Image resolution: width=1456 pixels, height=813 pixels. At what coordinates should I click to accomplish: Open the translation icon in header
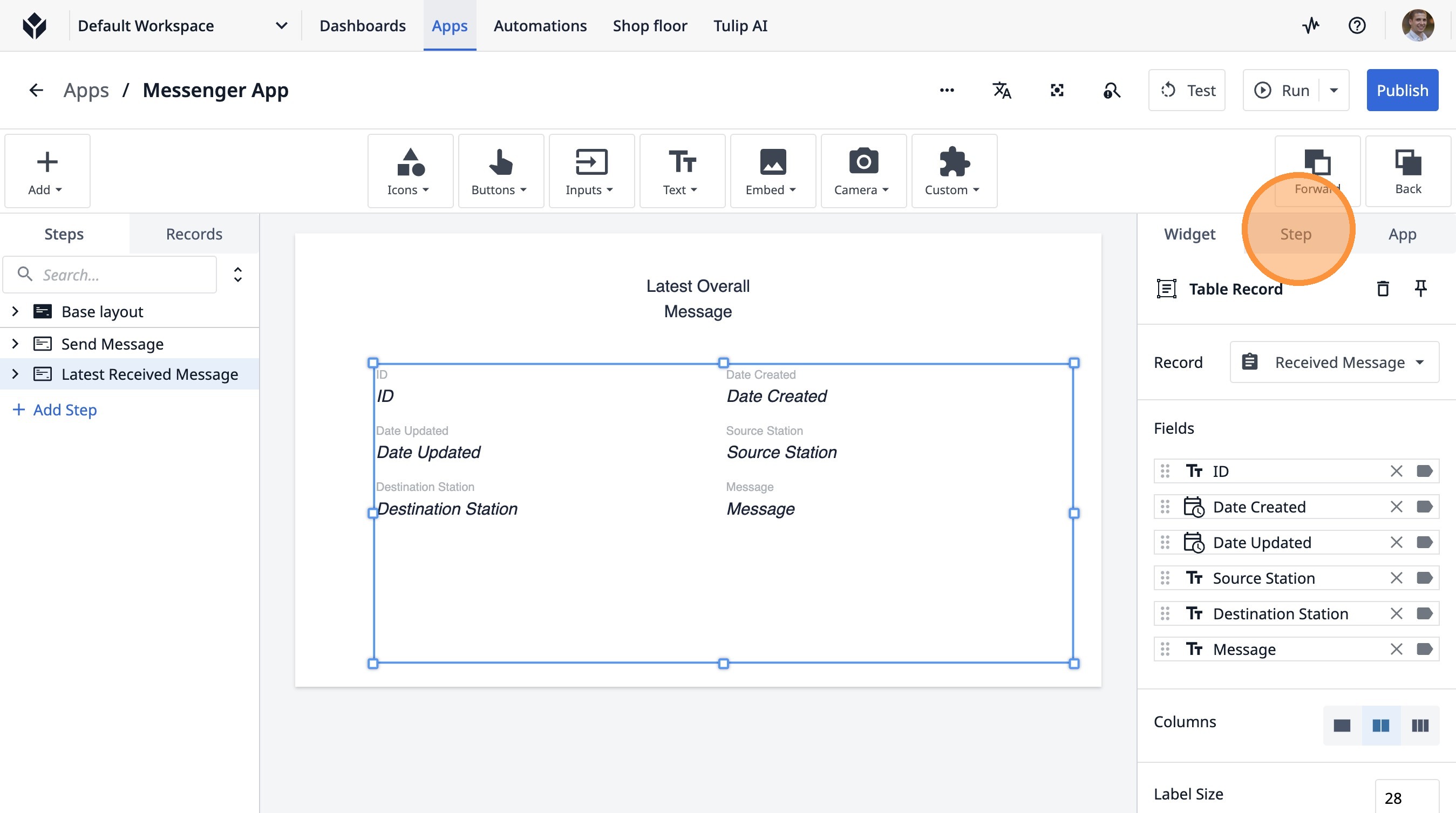(x=1002, y=91)
